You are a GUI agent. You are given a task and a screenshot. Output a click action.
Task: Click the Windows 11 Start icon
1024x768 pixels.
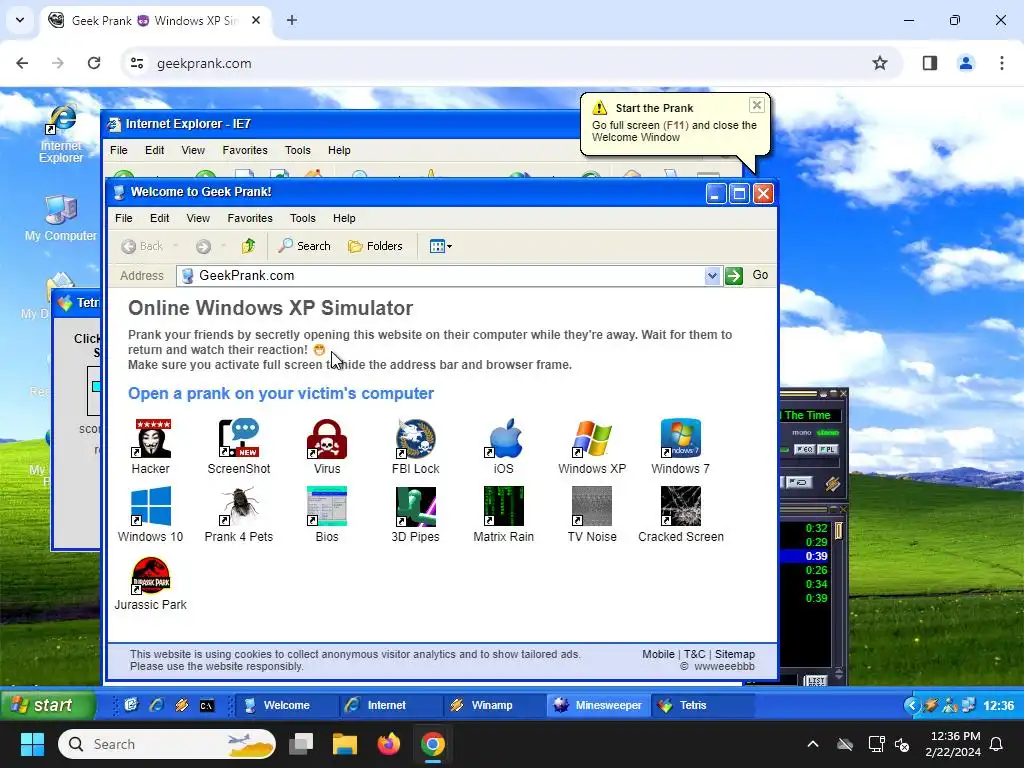[32, 744]
